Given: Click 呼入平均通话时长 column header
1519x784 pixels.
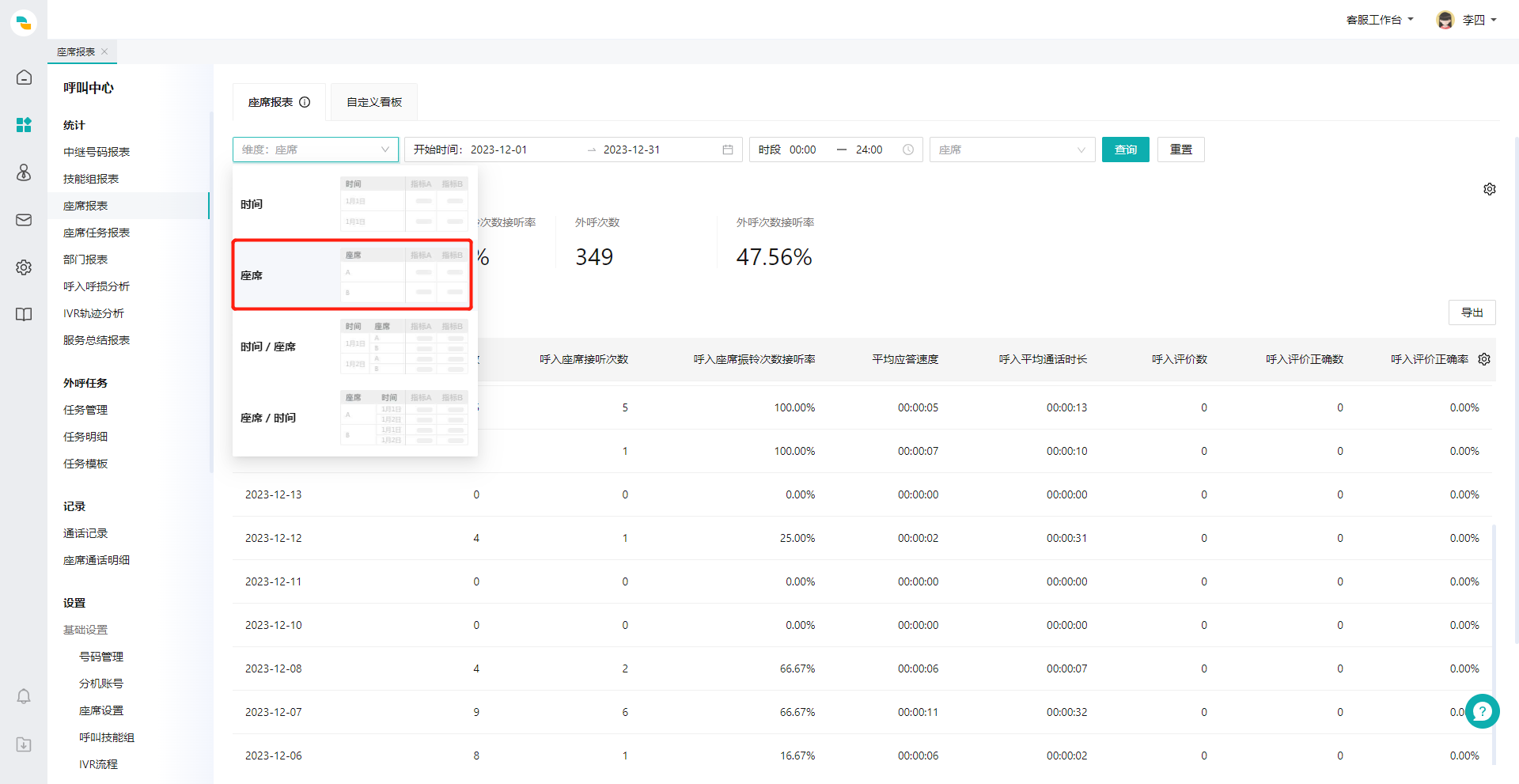Looking at the screenshot, I should coord(1043,359).
